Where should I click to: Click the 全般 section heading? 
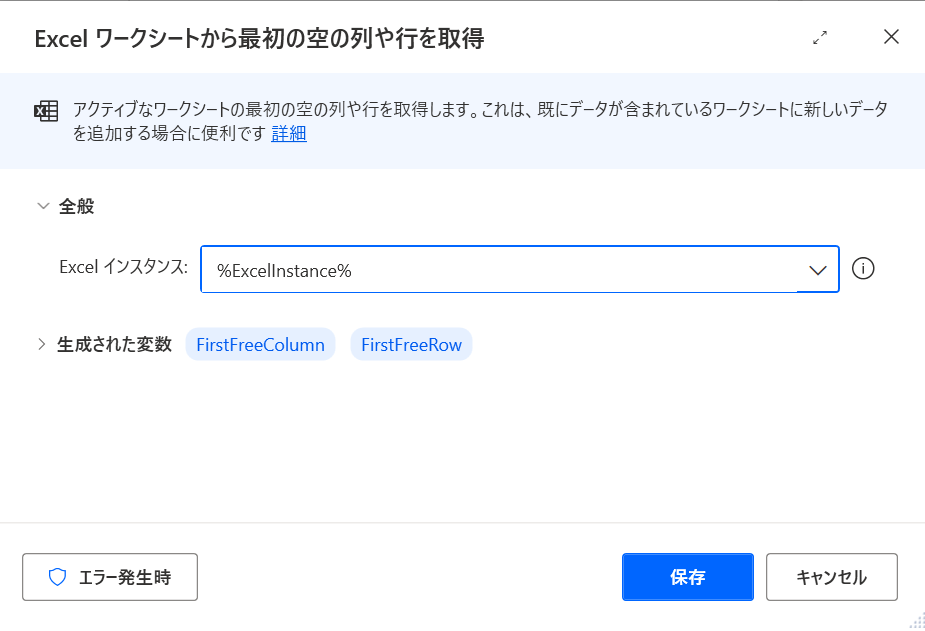pyautogui.click(x=77, y=206)
